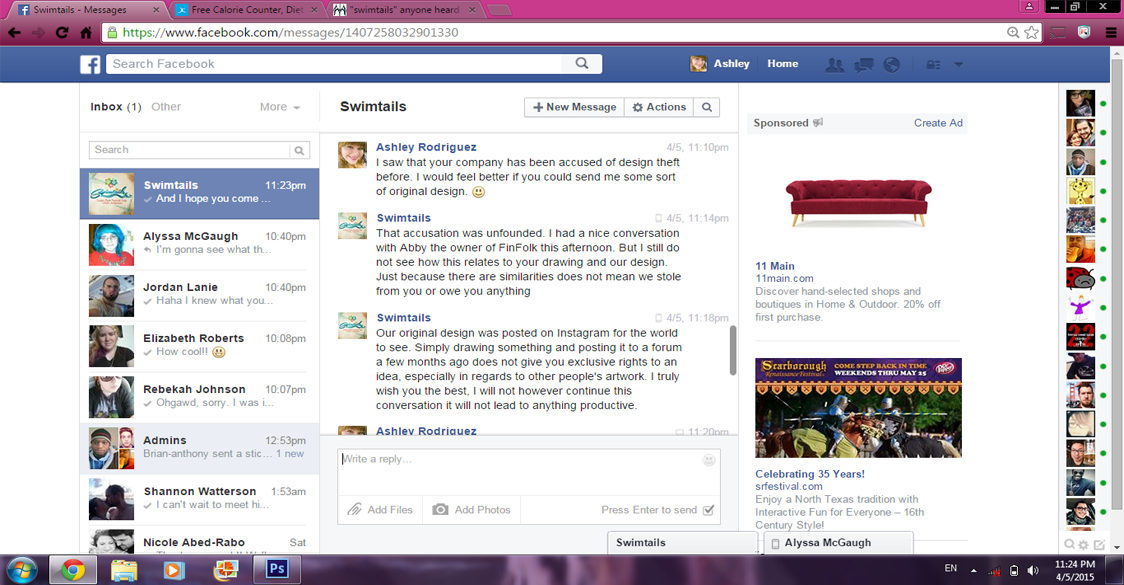Screen dimensions: 1124x585
Task: Click the search magnifier beside Actions
Action: coord(706,107)
